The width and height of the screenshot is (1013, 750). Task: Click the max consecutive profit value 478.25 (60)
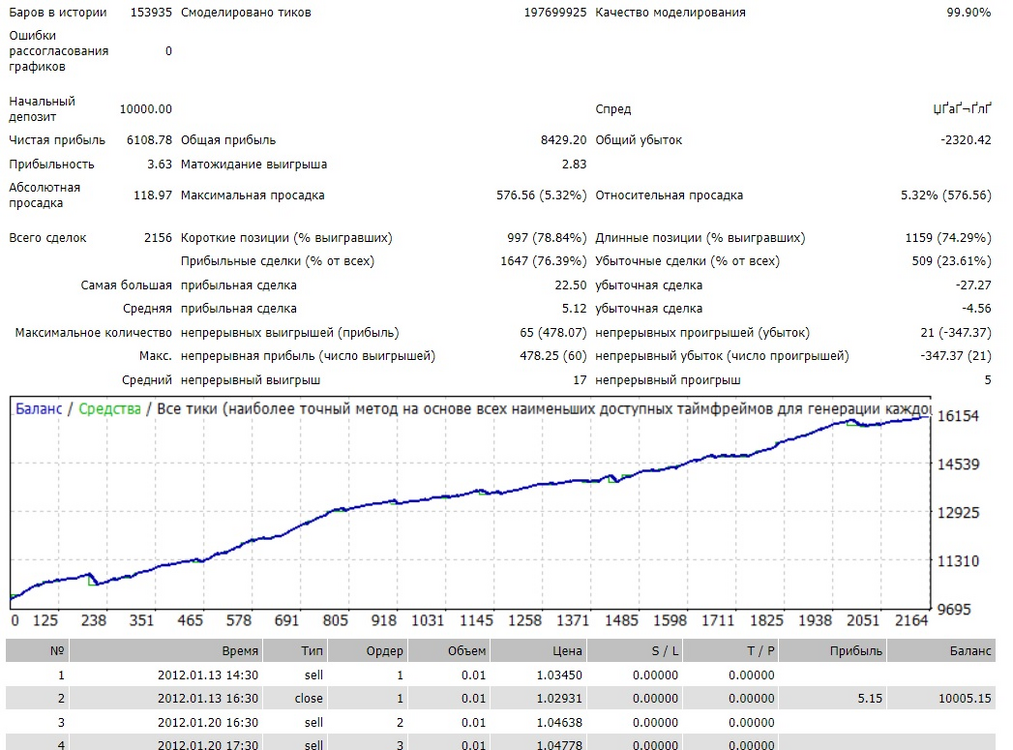553,356
